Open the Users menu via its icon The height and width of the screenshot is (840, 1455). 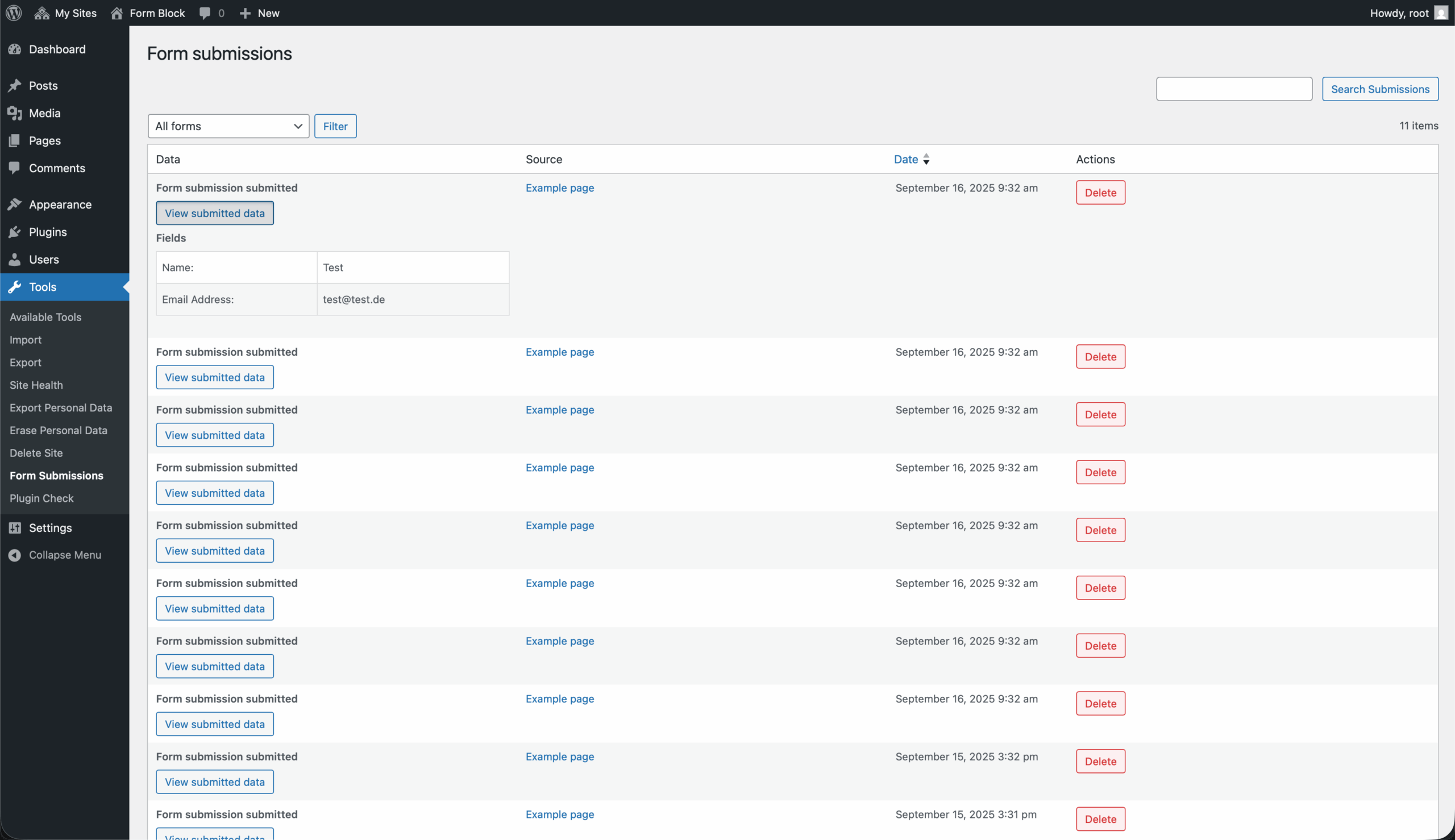15,259
